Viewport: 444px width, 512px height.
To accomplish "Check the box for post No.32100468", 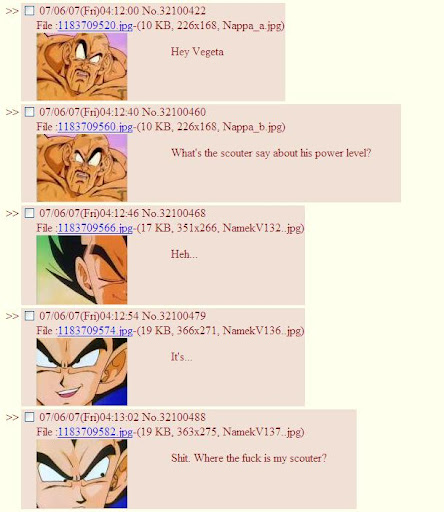I will click(30, 213).
